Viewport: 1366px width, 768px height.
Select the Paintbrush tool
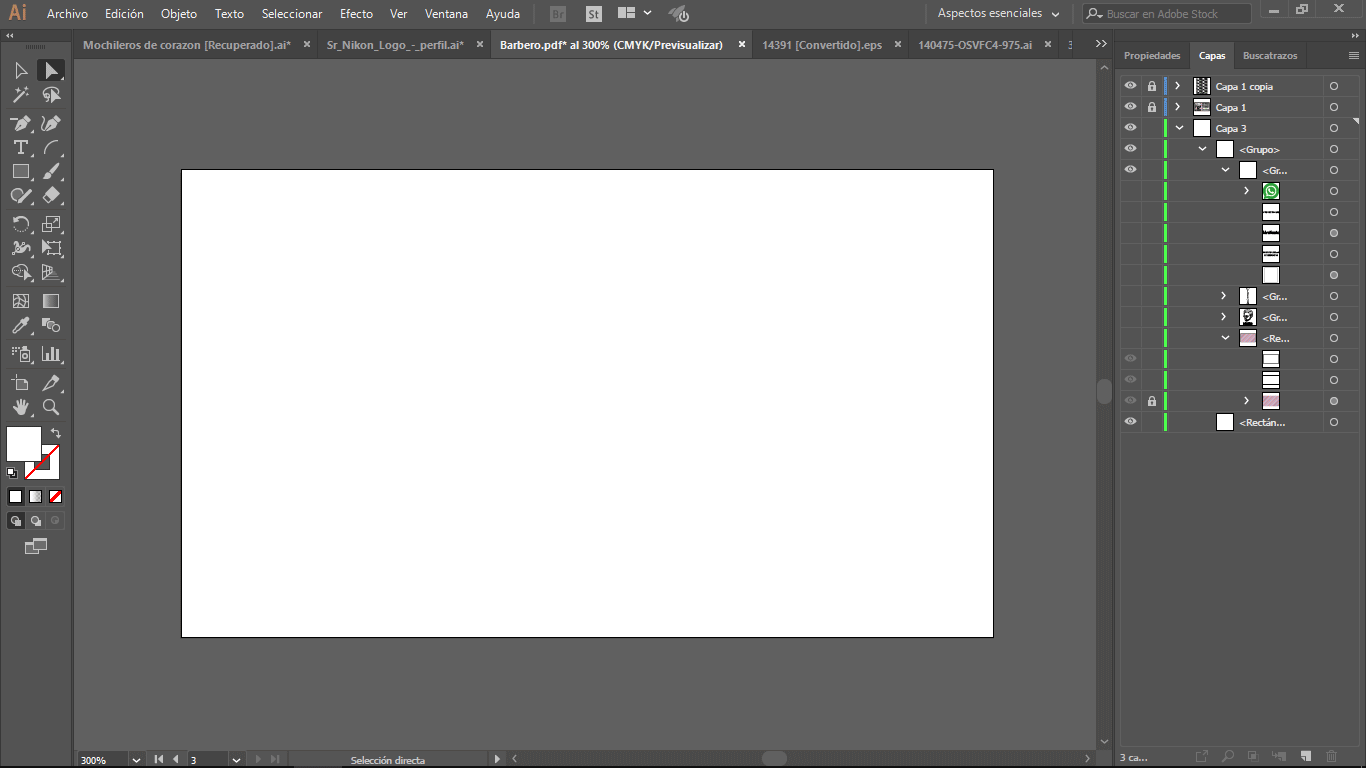pyautogui.click(x=51, y=172)
